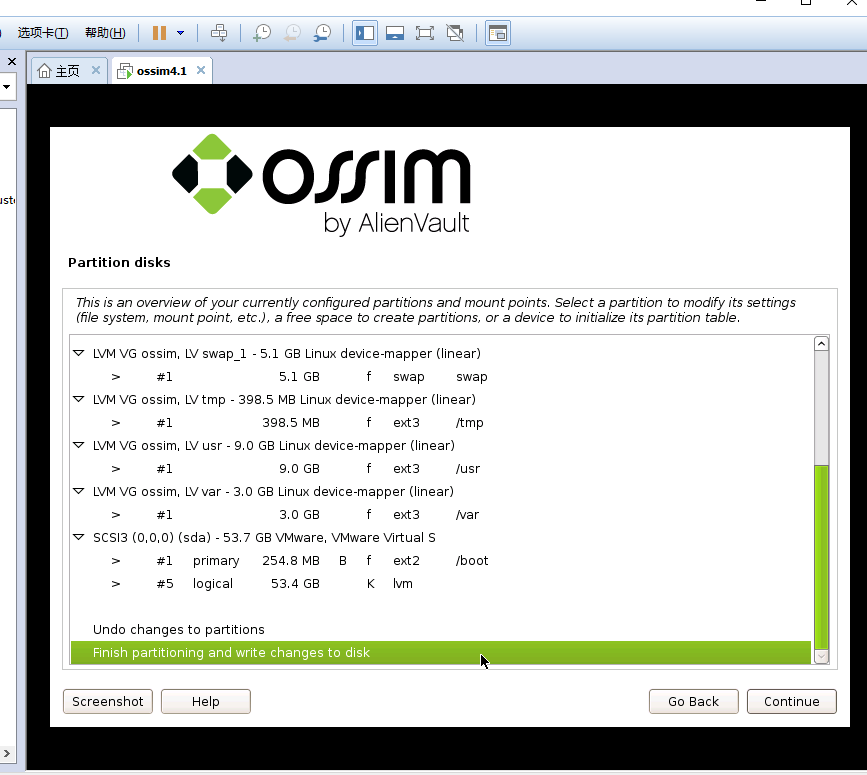867x775 pixels.
Task: Open the 帮助(H) menu
Action: coord(105,33)
